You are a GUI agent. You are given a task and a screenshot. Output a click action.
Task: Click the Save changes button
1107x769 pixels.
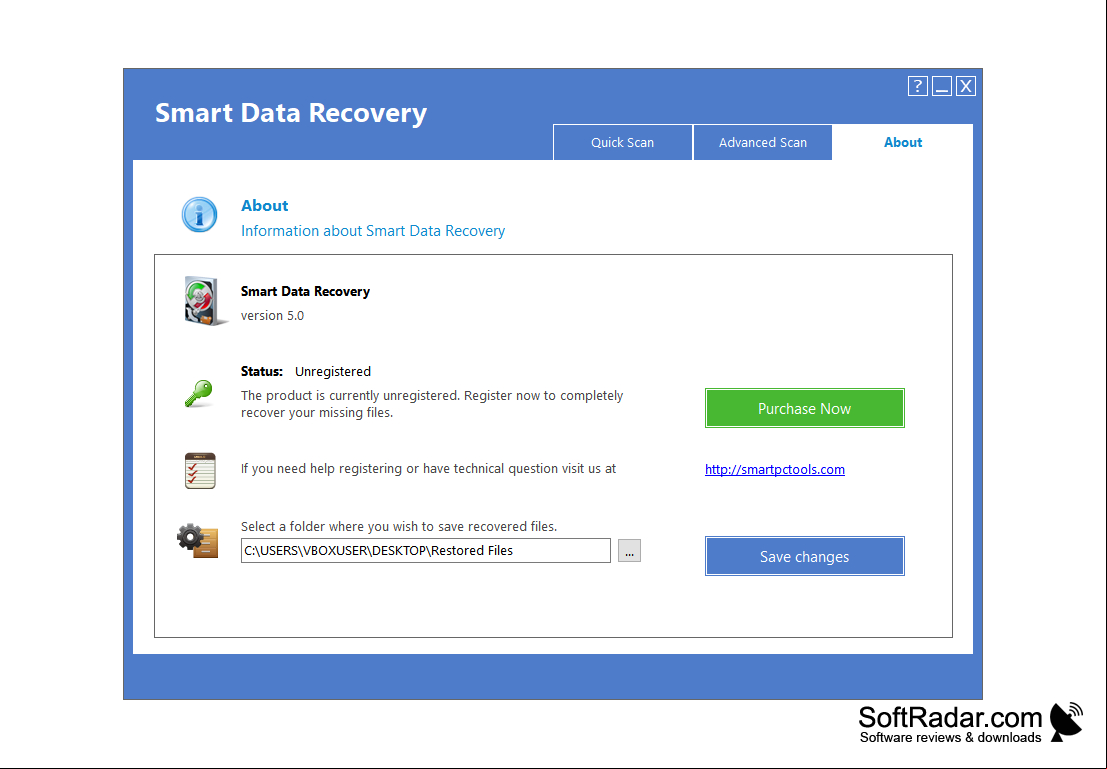804,556
